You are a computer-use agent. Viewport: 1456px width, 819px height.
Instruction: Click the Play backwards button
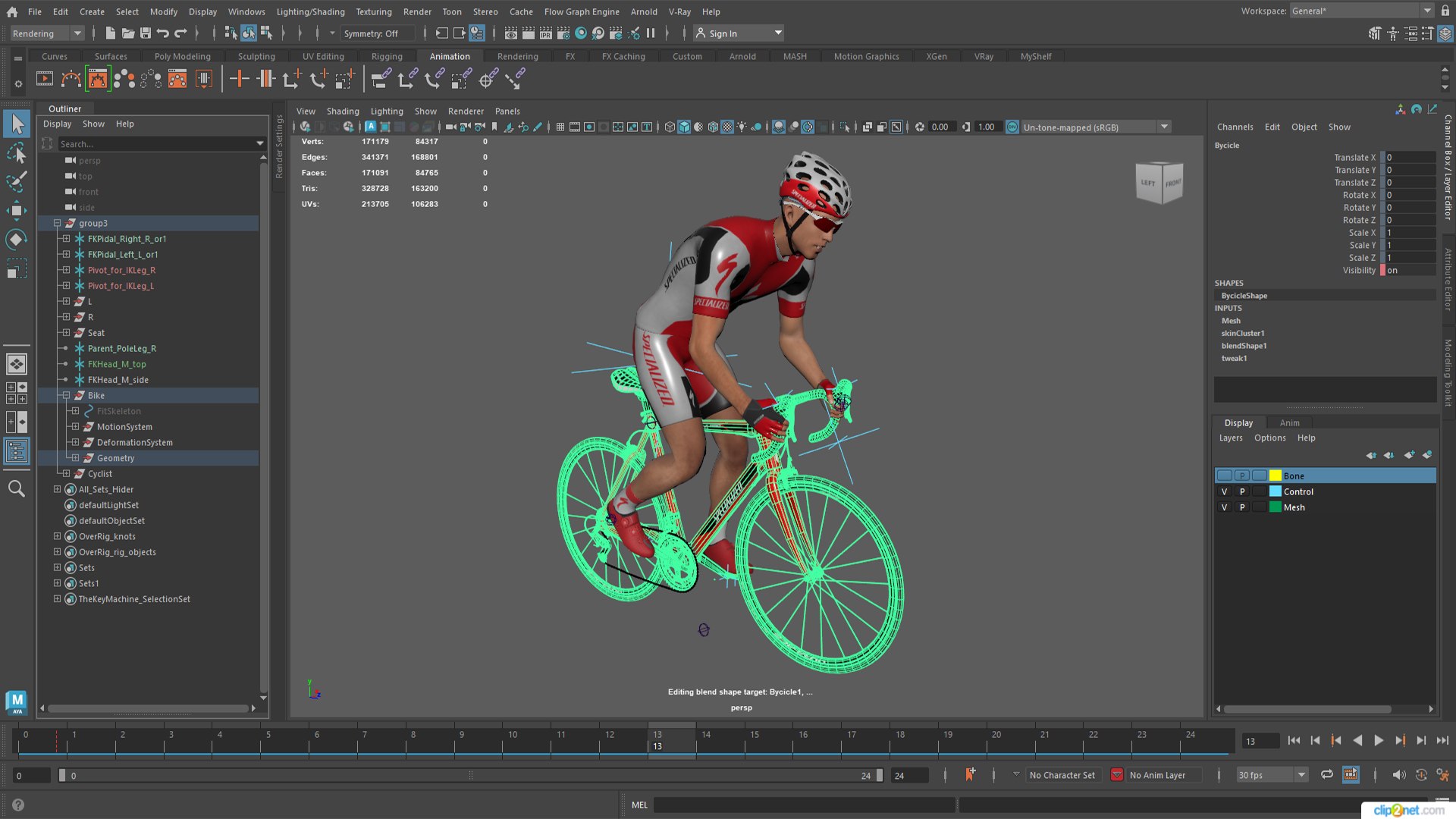(1357, 741)
